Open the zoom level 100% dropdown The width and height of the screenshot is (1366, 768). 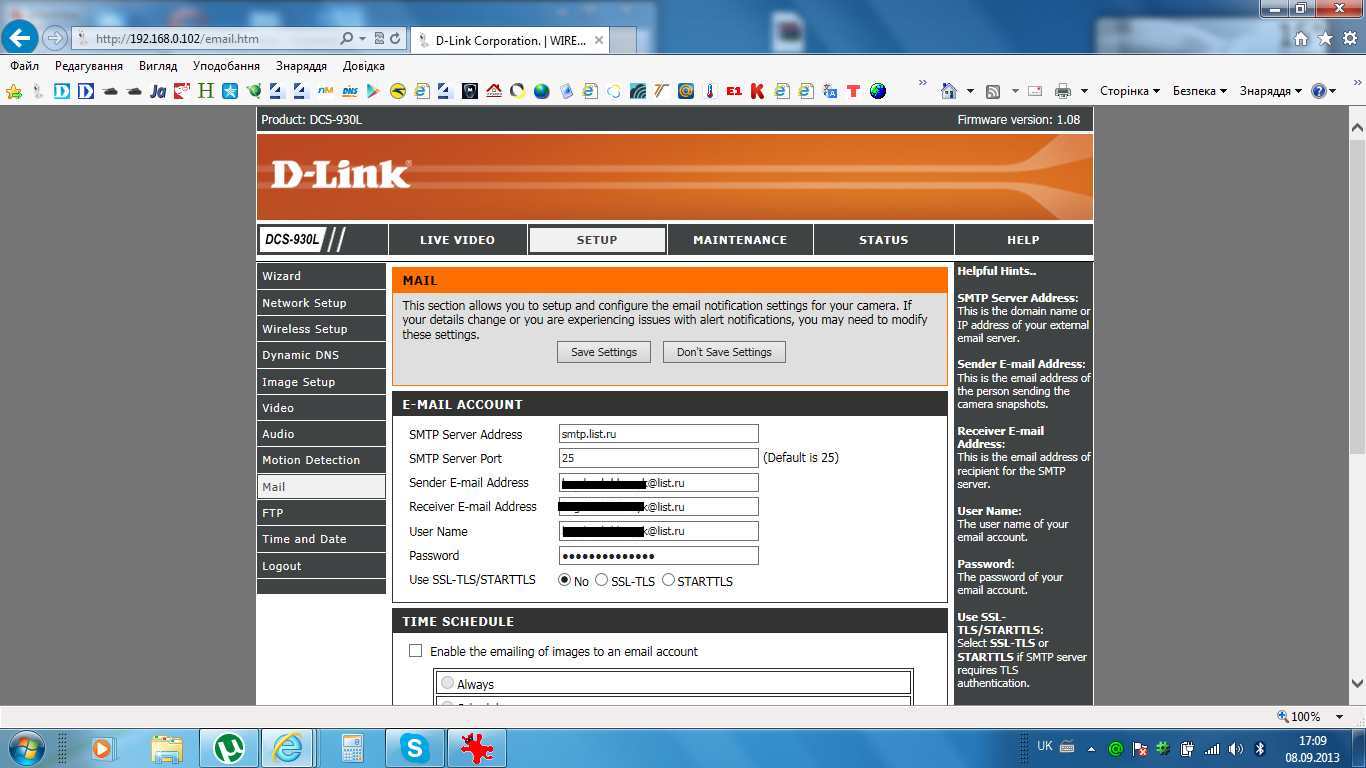(1341, 716)
